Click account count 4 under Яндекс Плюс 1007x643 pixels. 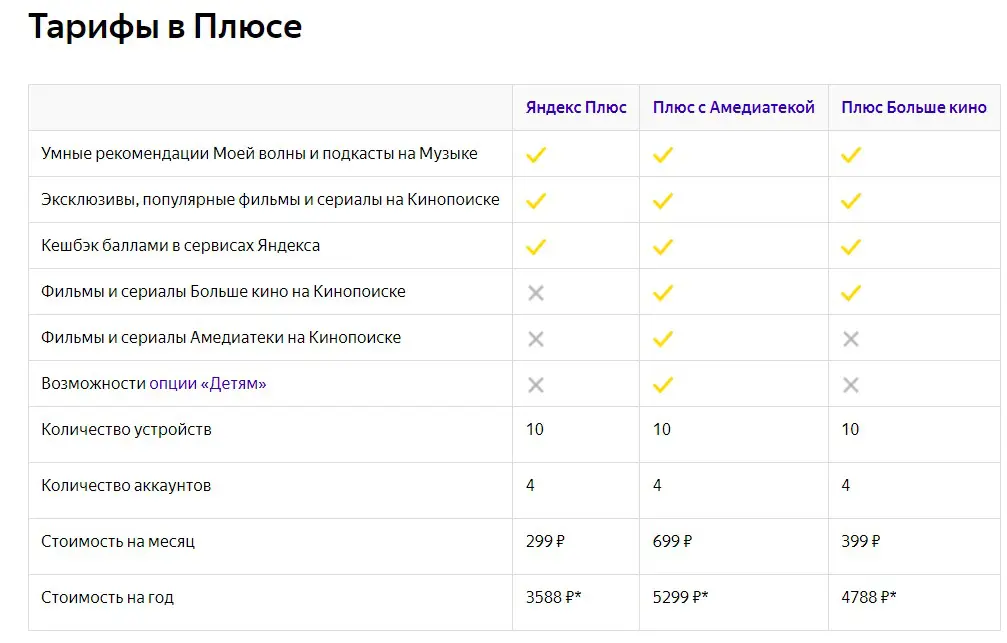click(530, 485)
